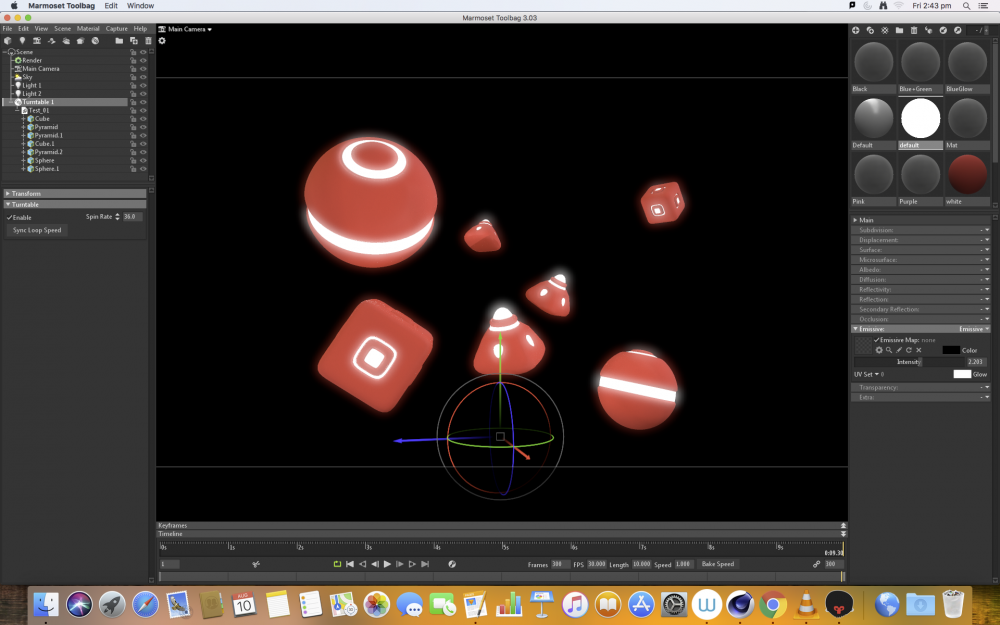This screenshot has height=625, width=1000.
Task: Click the folder icon in scene toolbar
Action: (x=119, y=41)
